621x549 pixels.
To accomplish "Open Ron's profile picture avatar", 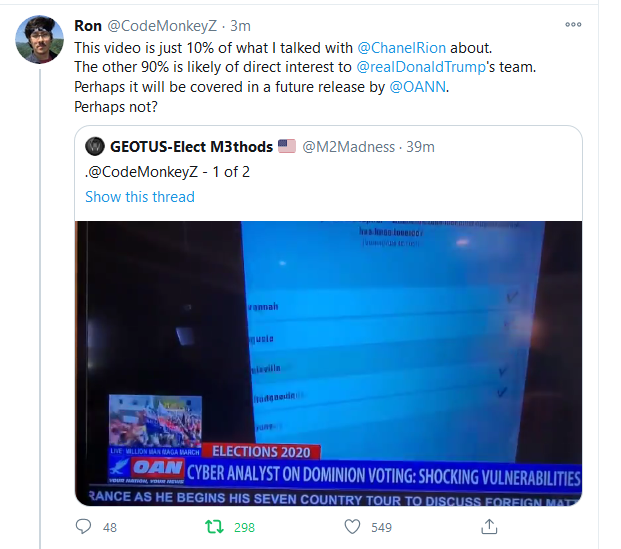I will pos(39,40).
